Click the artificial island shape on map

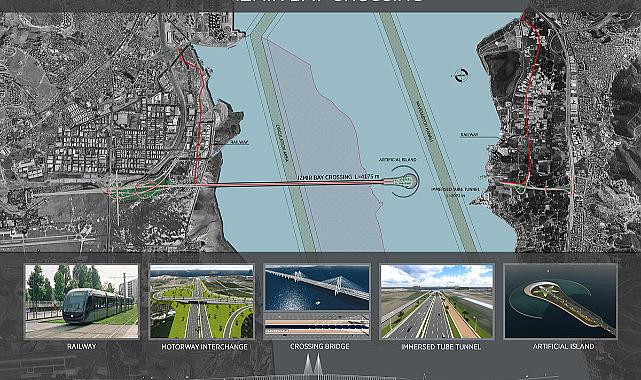point(405,181)
